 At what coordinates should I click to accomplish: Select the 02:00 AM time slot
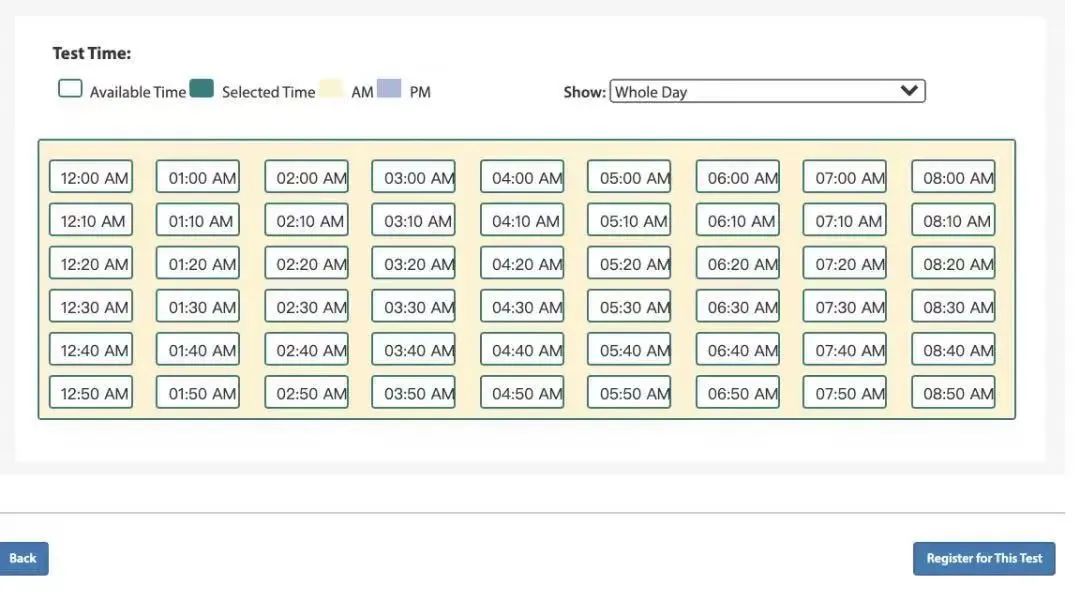[x=307, y=177]
